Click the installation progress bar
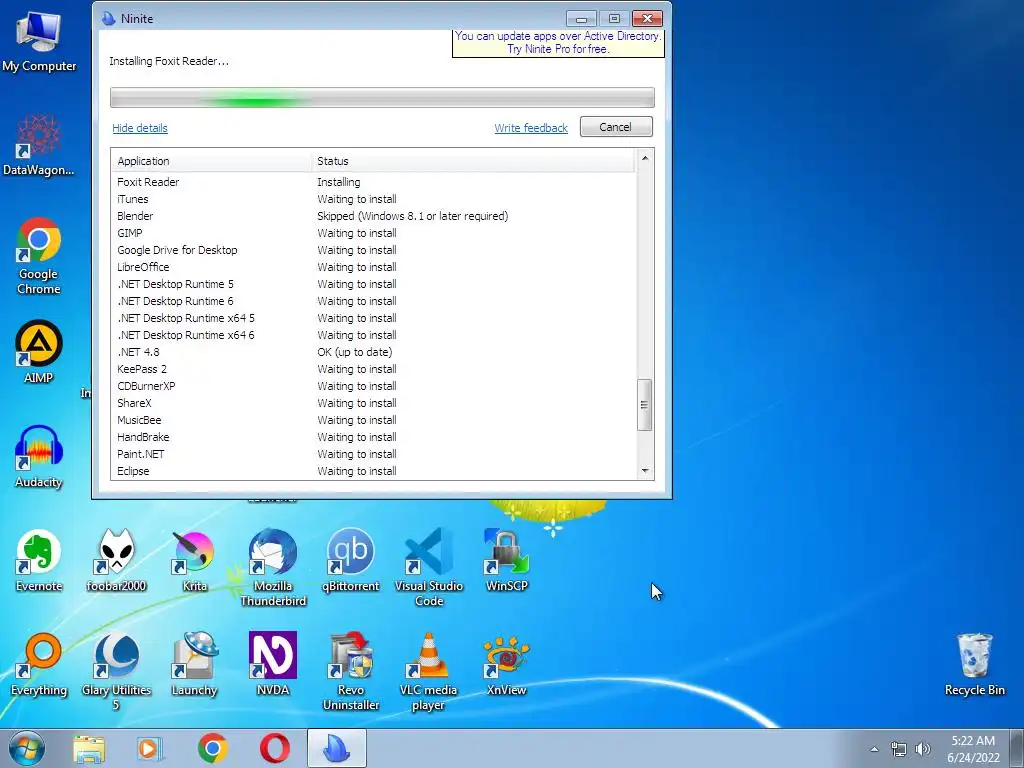This screenshot has width=1024, height=768. coord(382,97)
